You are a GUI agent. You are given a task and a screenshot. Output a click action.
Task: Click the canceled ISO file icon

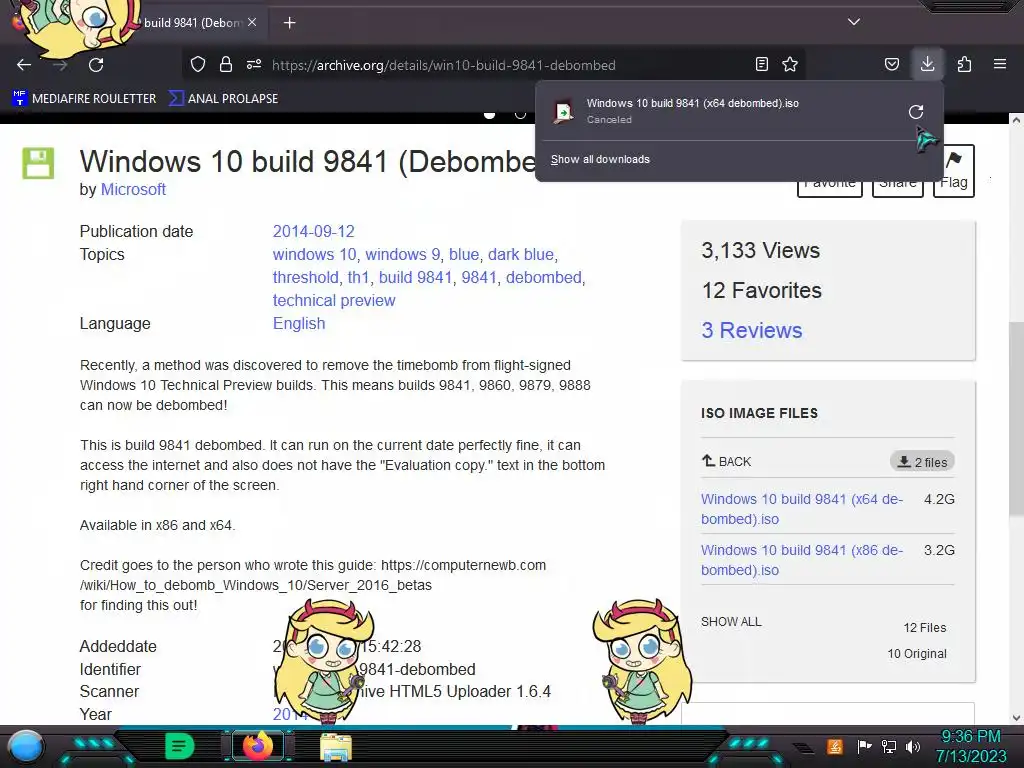pos(563,111)
